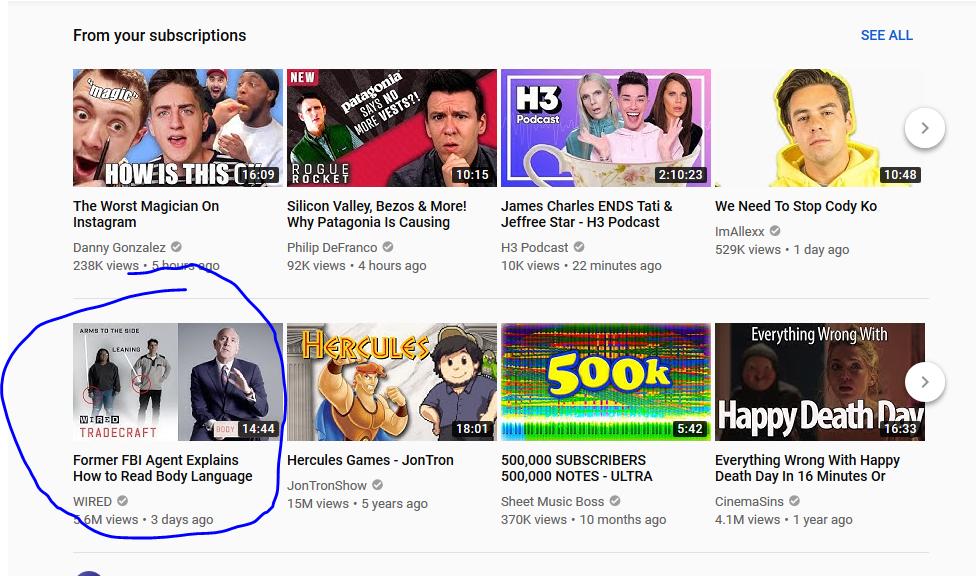The width and height of the screenshot is (976, 576).
Task: Click verified badge next to CinemaSins
Action: point(794,501)
